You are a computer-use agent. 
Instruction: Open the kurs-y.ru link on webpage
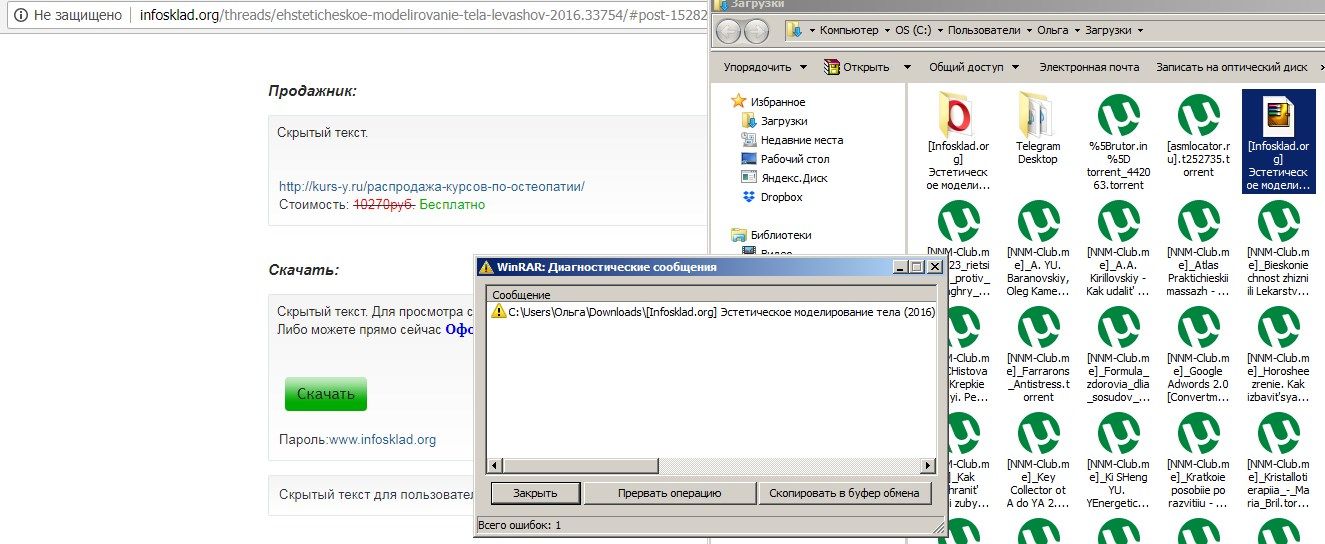click(x=431, y=186)
